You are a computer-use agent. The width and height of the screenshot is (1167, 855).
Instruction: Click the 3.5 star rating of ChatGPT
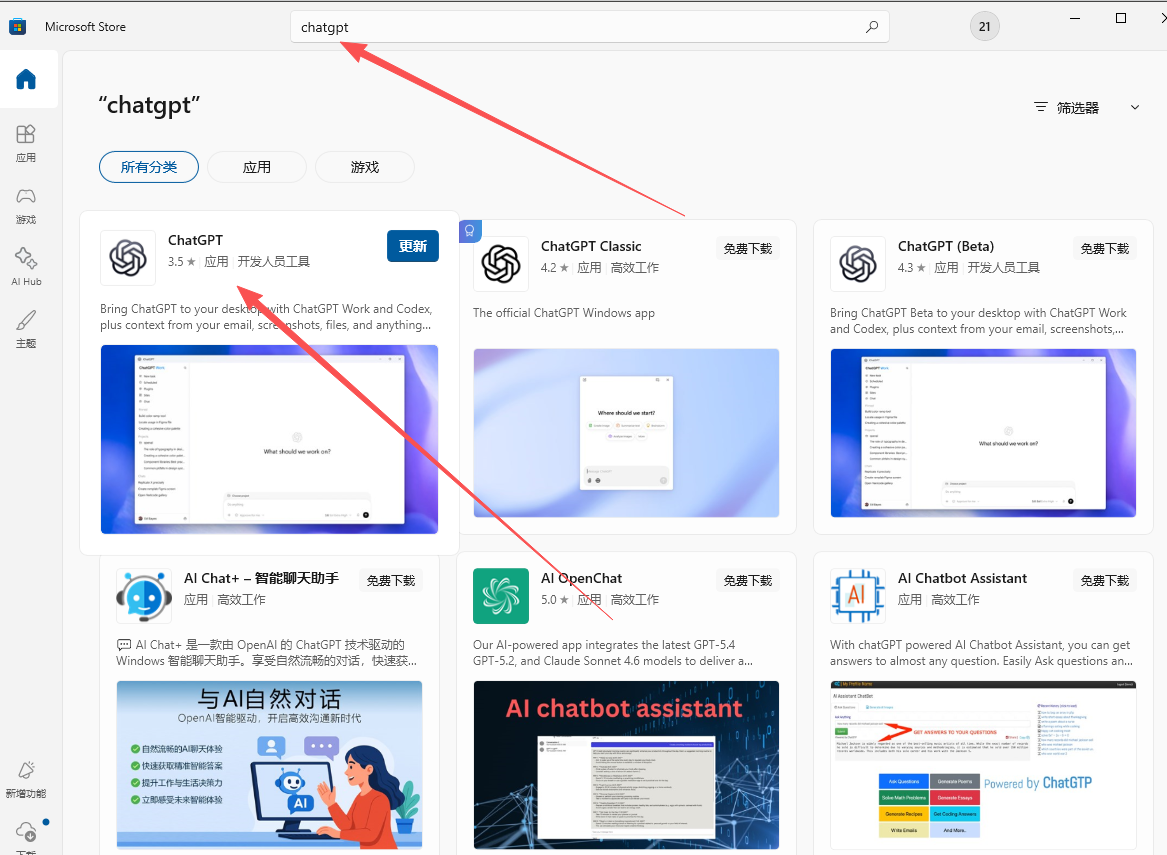click(x=182, y=262)
